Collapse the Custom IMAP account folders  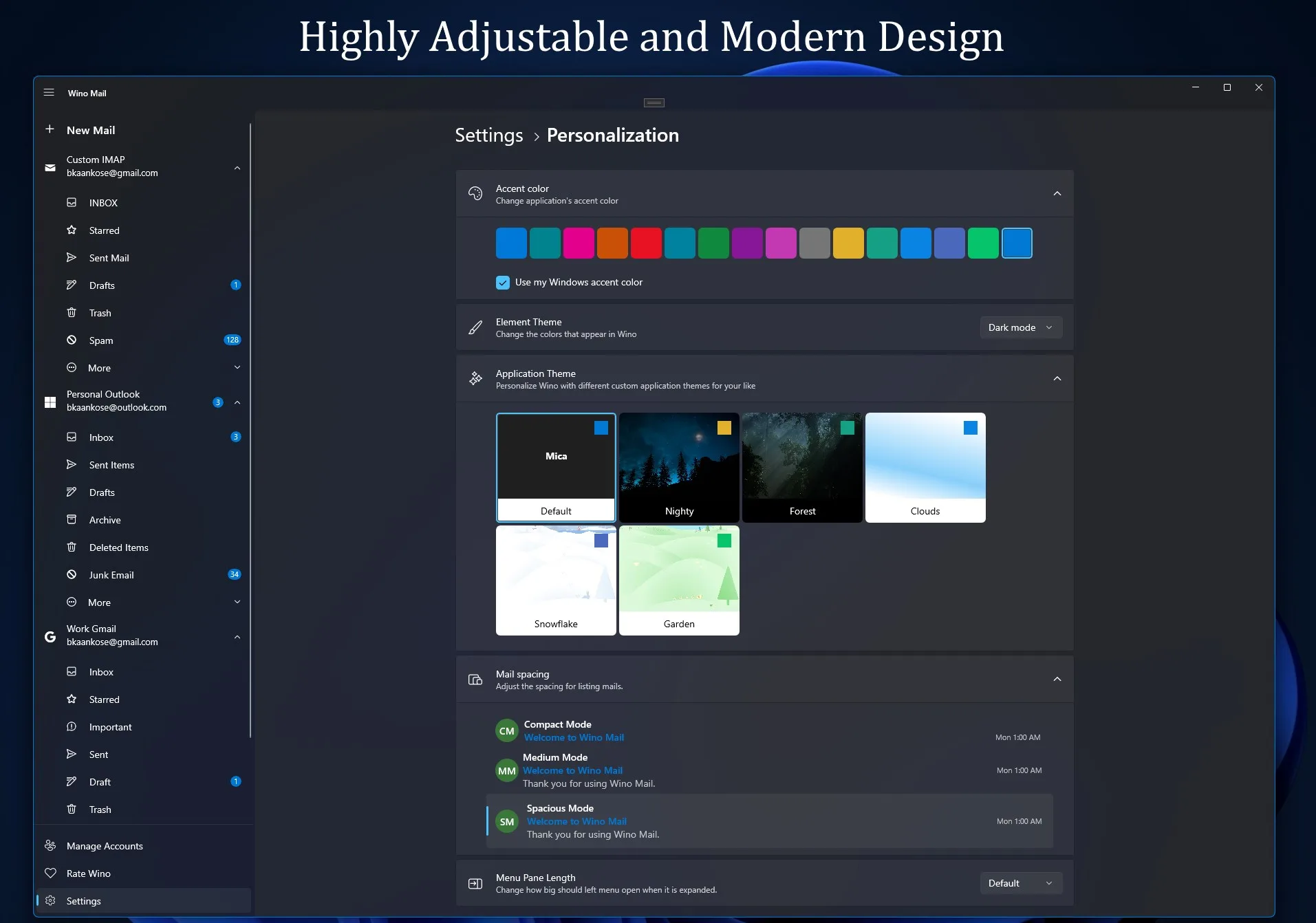[237, 168]
